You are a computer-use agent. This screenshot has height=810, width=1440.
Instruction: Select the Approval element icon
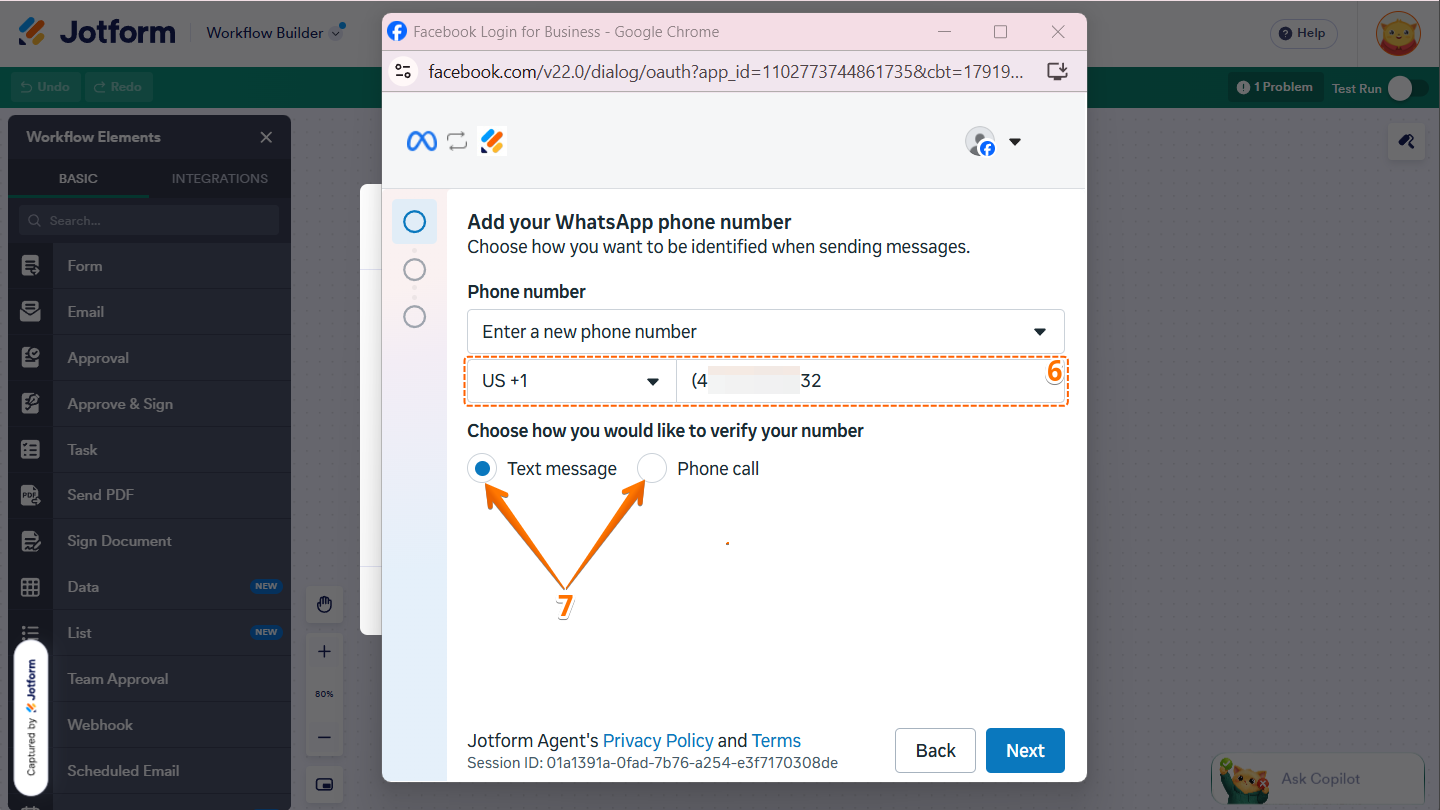tap(31, 358)
